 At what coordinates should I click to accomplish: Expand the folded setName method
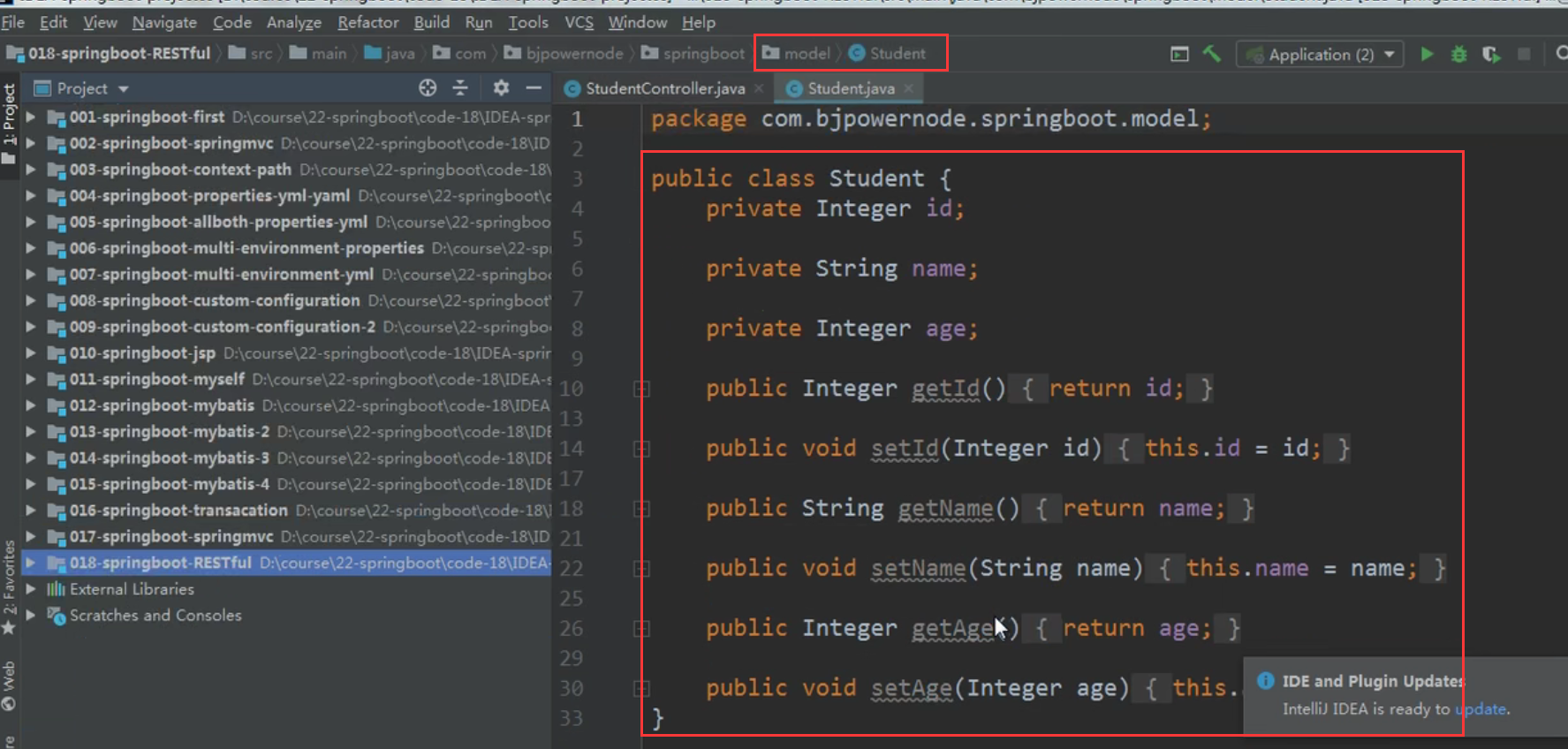(641, 569)
